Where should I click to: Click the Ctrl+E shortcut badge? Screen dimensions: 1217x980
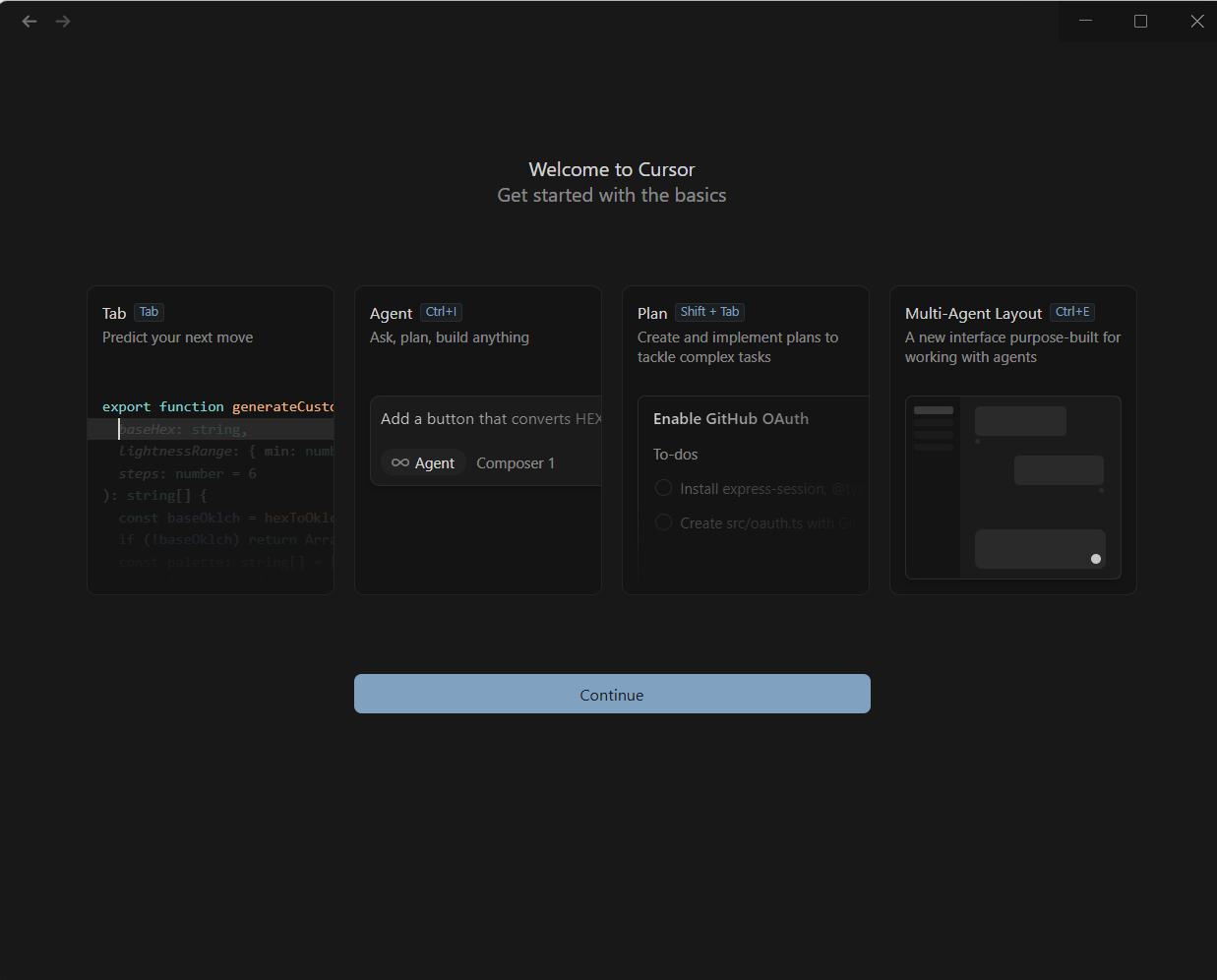pyautogui.click(x=1072, y=312)
